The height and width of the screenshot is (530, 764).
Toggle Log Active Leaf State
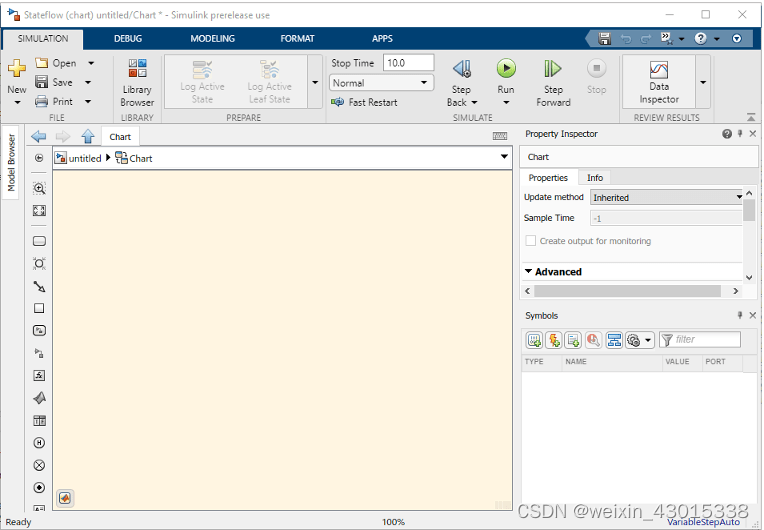(x=269, y=82)
